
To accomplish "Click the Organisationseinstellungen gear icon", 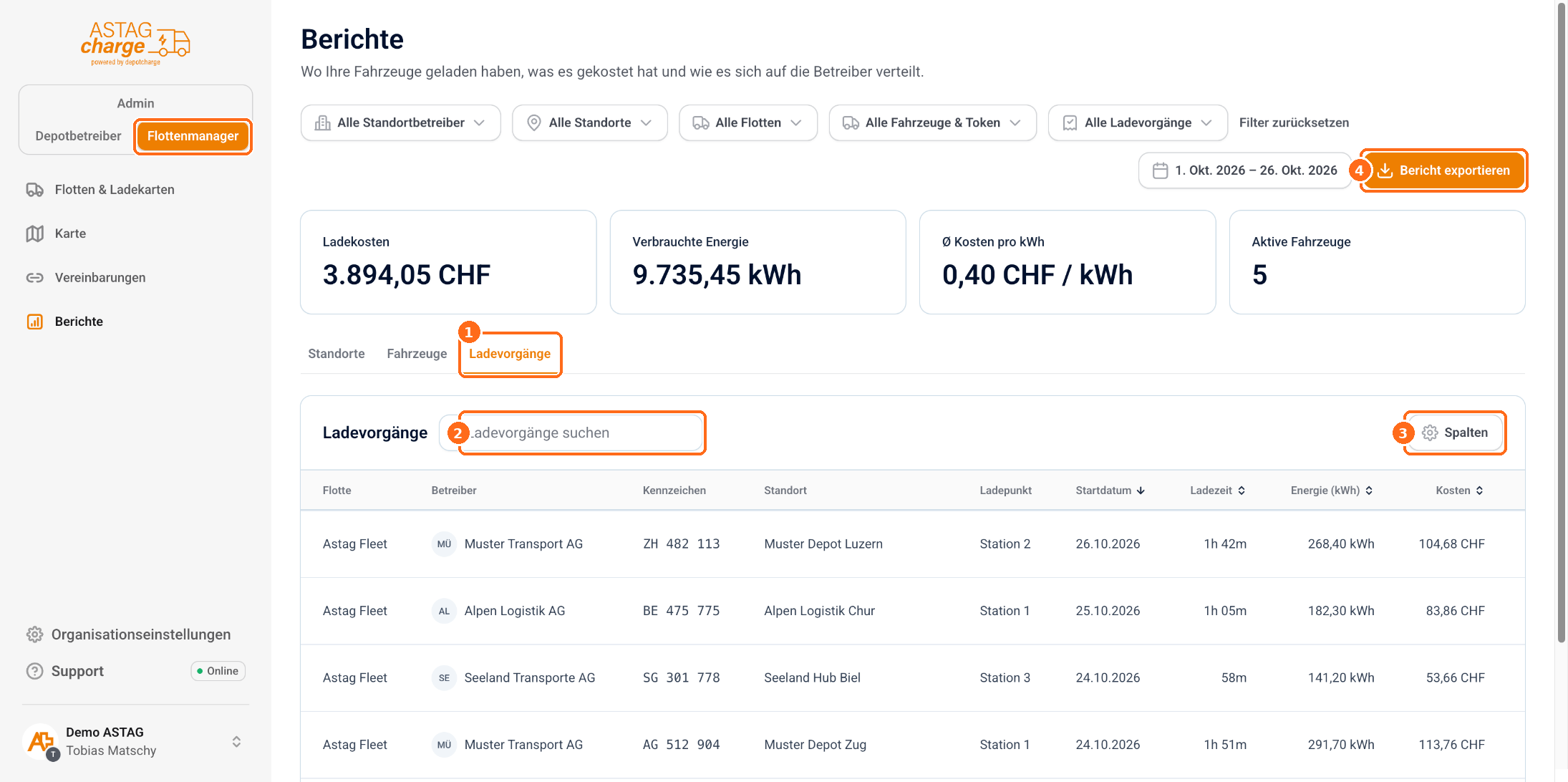I will pos(35,634).
